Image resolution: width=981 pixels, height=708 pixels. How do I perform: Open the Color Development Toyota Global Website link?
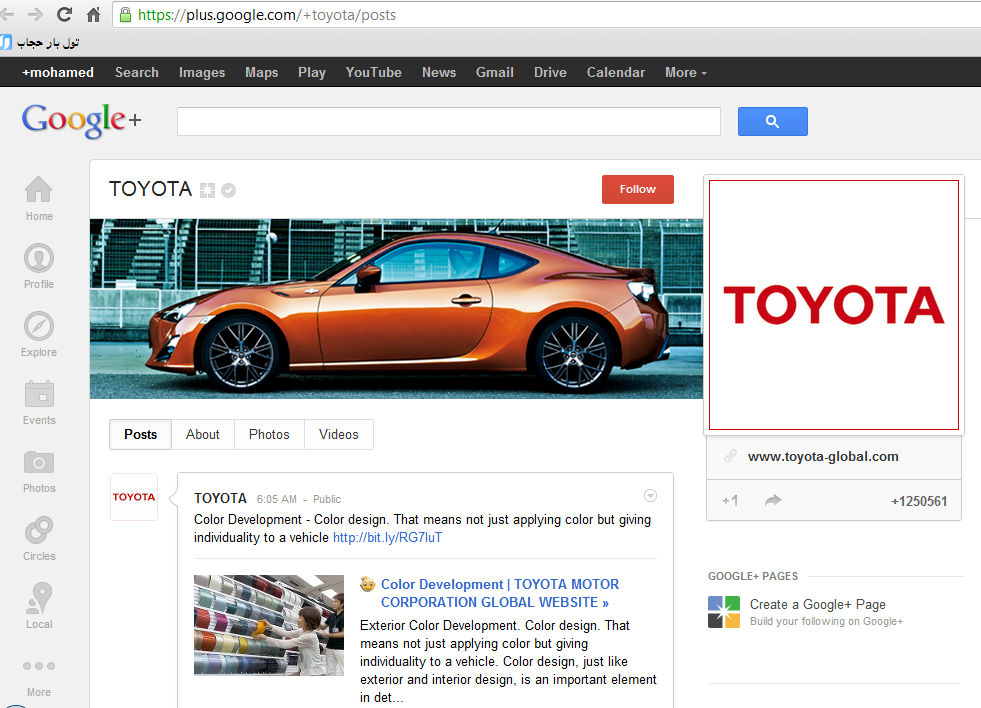click(x=500, y=593)
